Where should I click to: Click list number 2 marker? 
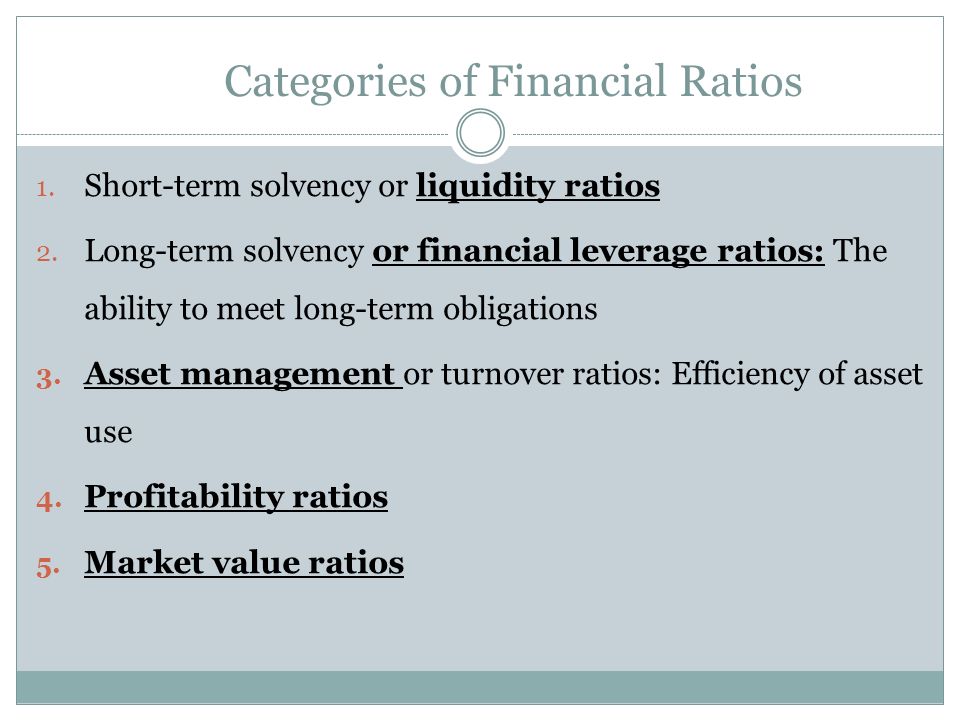[47, 253]
